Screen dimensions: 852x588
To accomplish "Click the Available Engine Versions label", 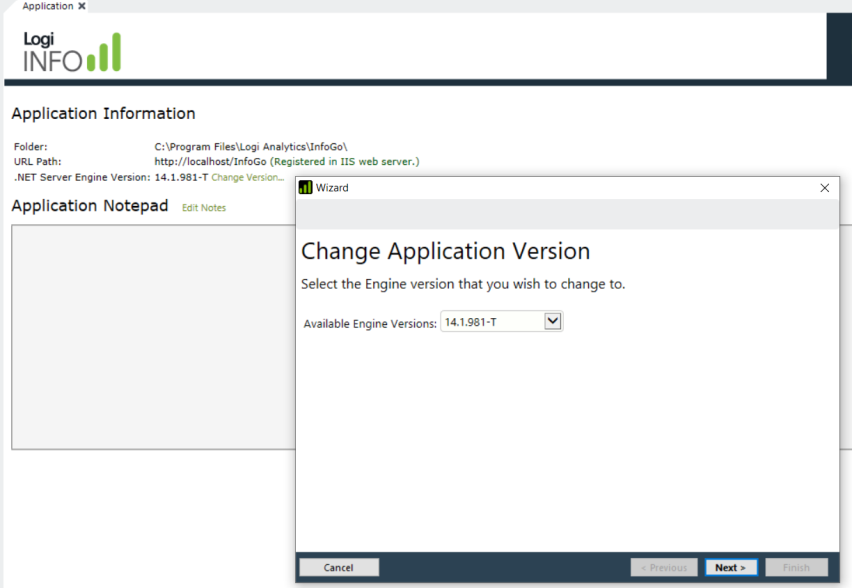I will pyautogui.click(x=370, y=324).
